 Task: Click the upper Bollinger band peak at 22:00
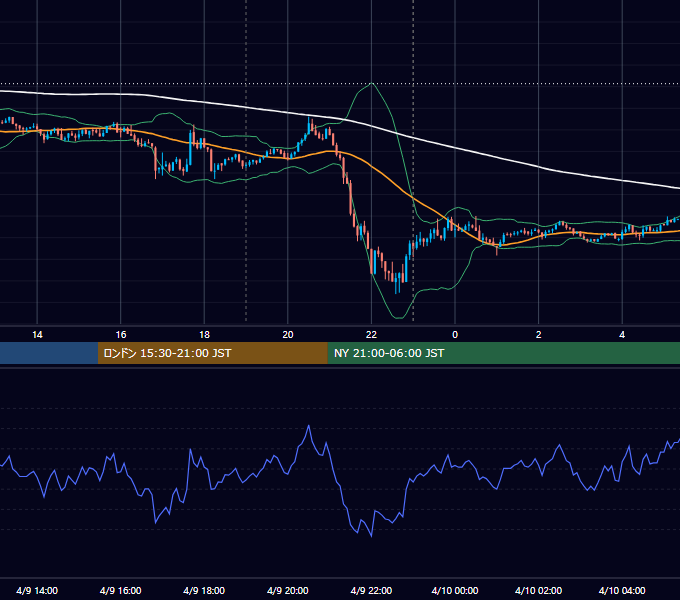point(371,83)
